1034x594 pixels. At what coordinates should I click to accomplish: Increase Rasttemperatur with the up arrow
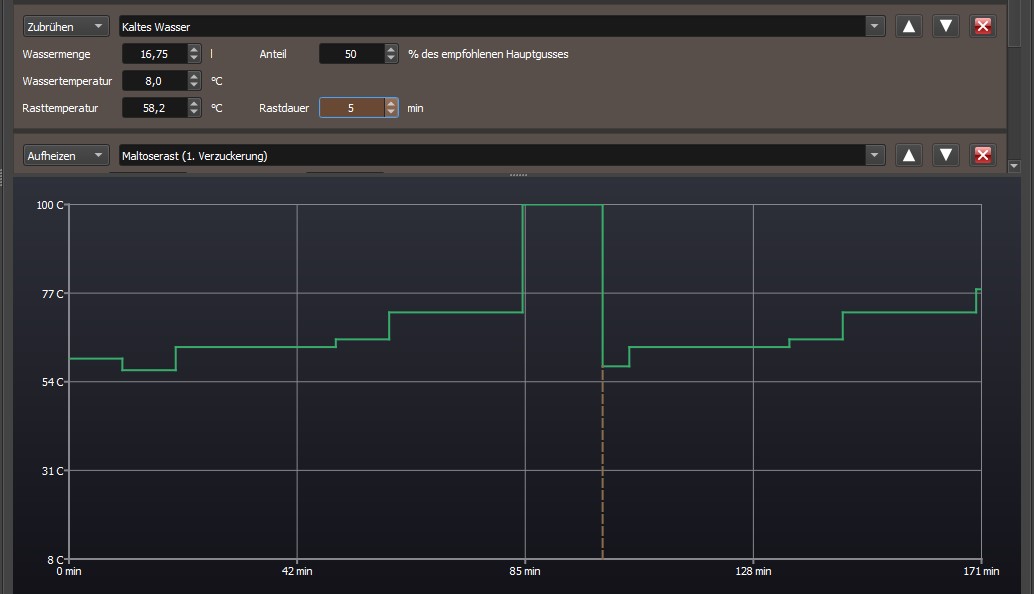[x=194, y=103]
